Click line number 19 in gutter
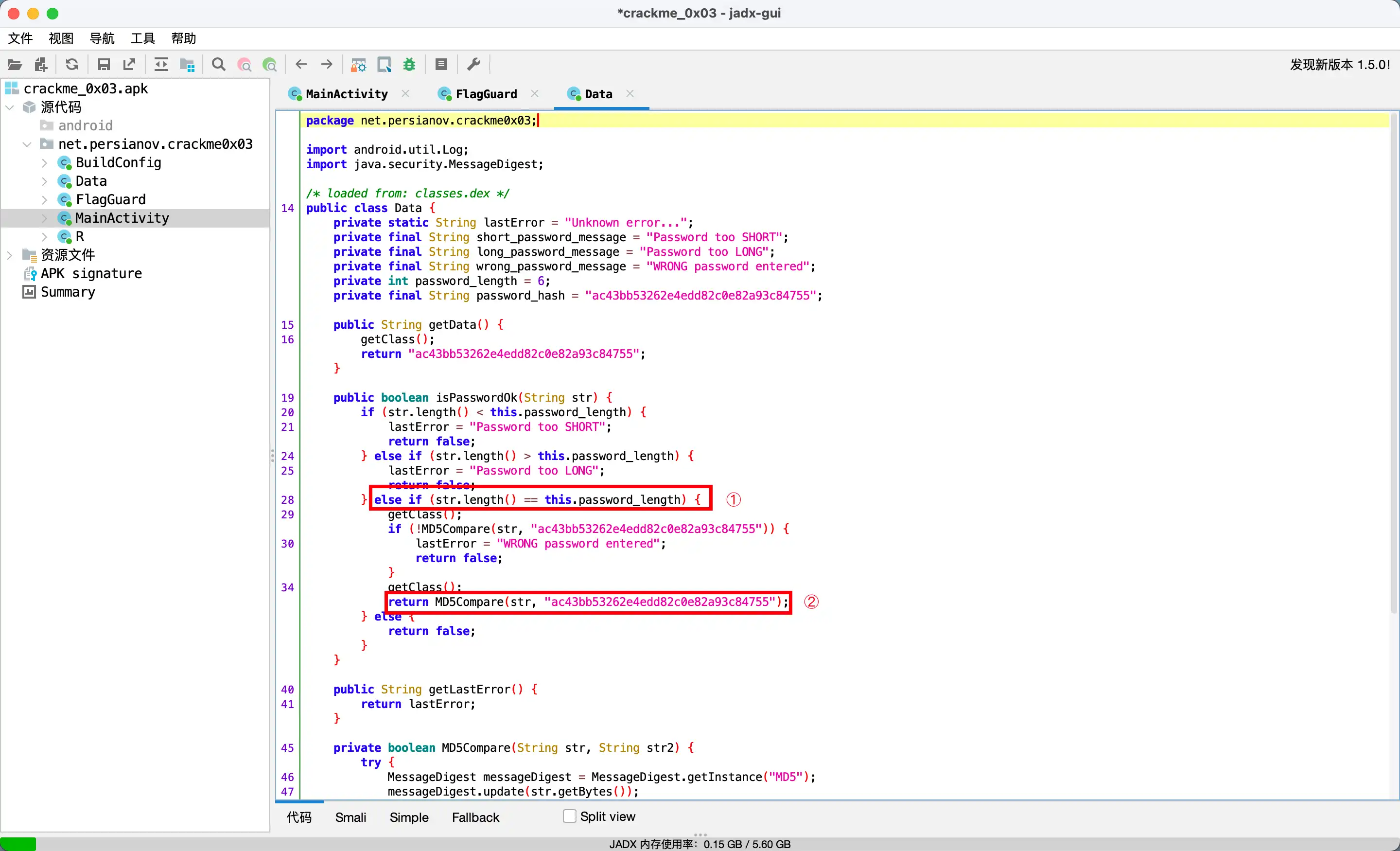 point(287,397)
